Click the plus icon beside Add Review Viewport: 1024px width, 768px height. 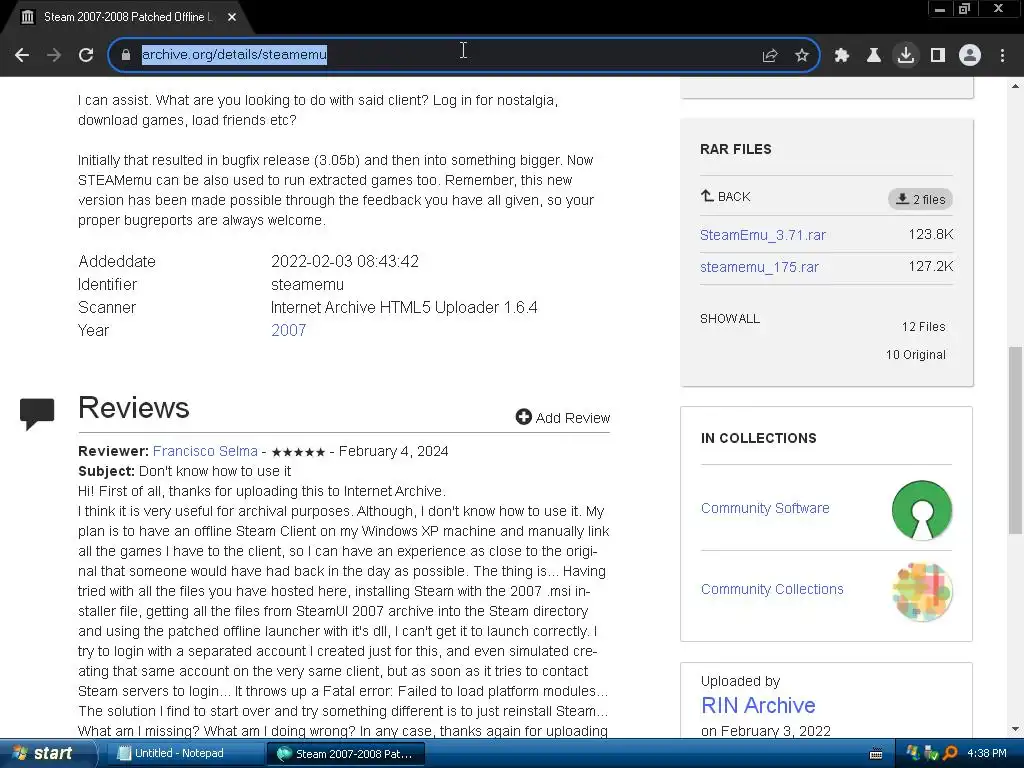coord(523,417)
